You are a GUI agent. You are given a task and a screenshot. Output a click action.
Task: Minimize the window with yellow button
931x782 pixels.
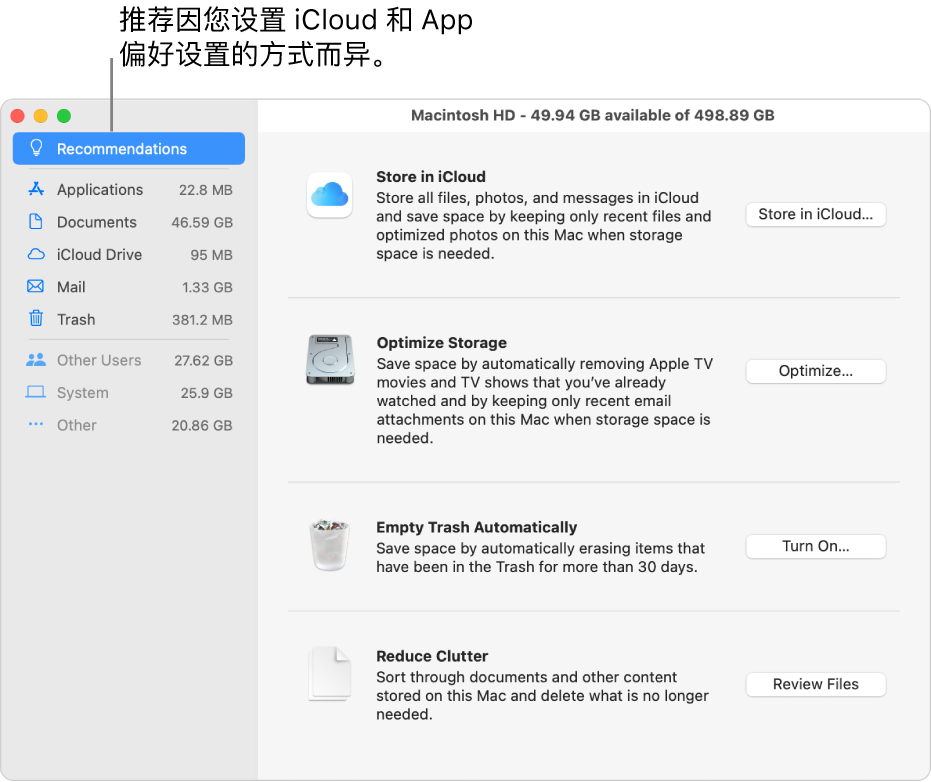(x=40, y=116)
